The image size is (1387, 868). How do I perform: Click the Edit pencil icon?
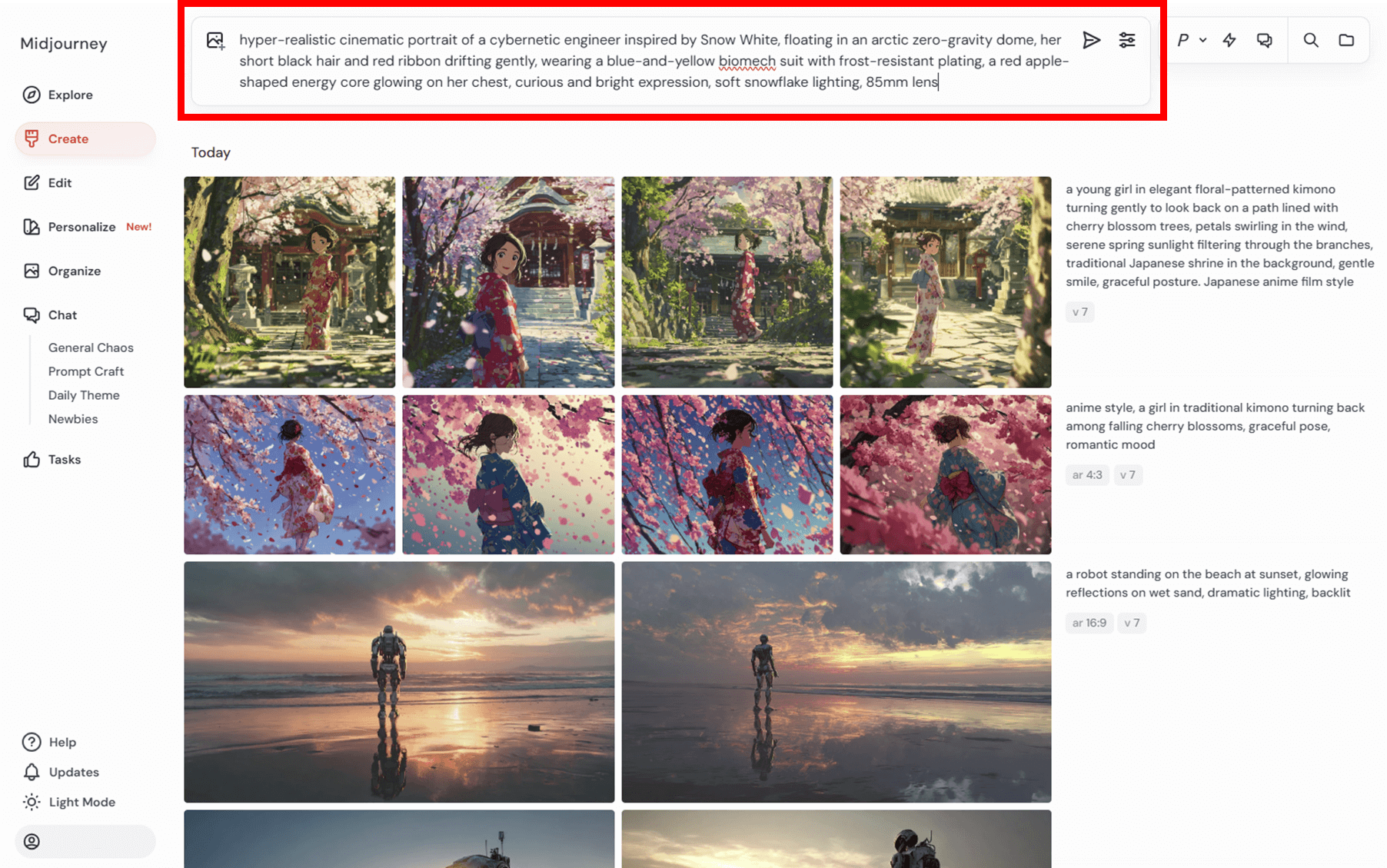[x=32, y=182]
